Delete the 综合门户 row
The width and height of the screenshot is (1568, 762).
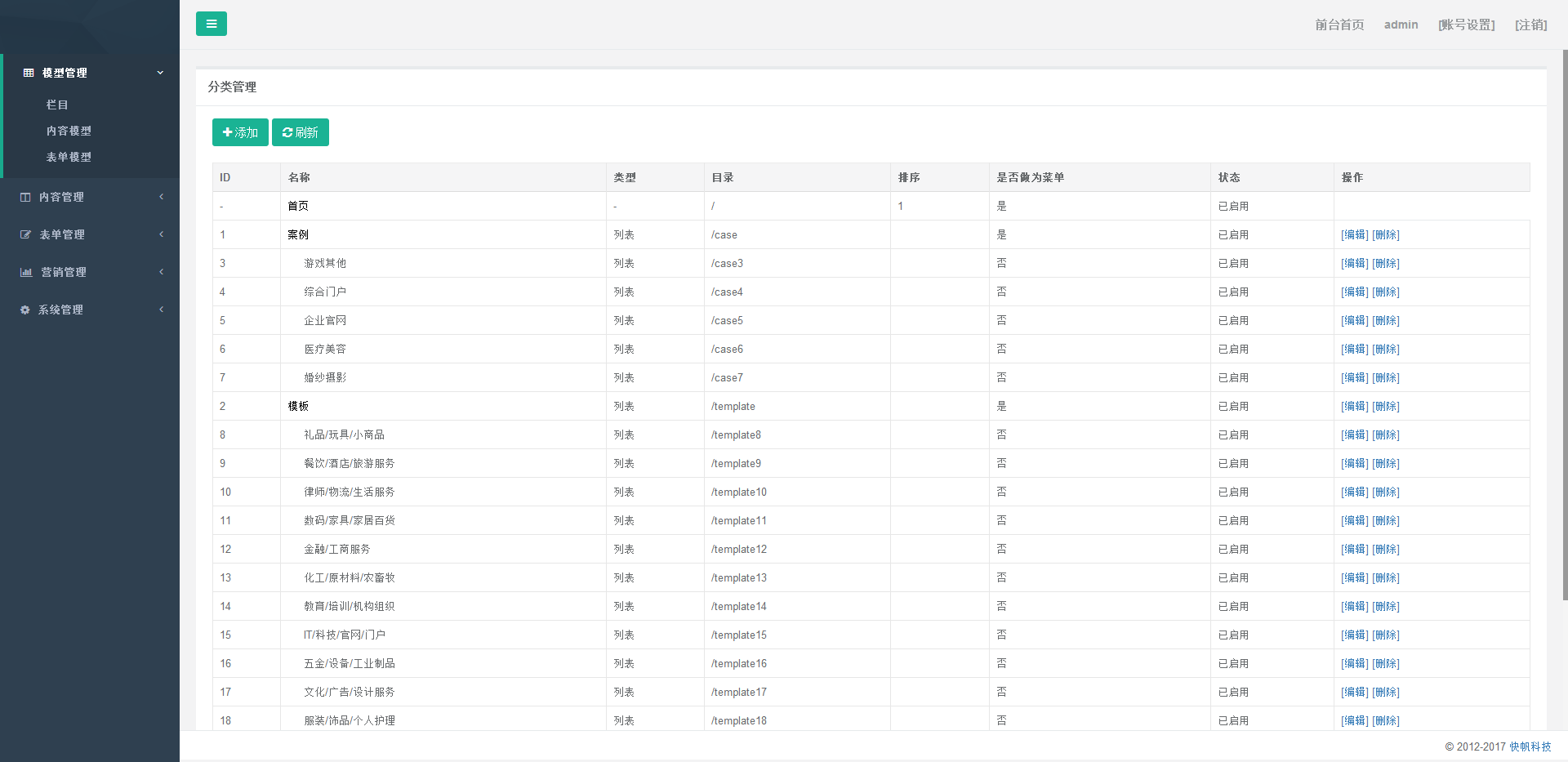pyautogui.click(x=1386, y=292)
